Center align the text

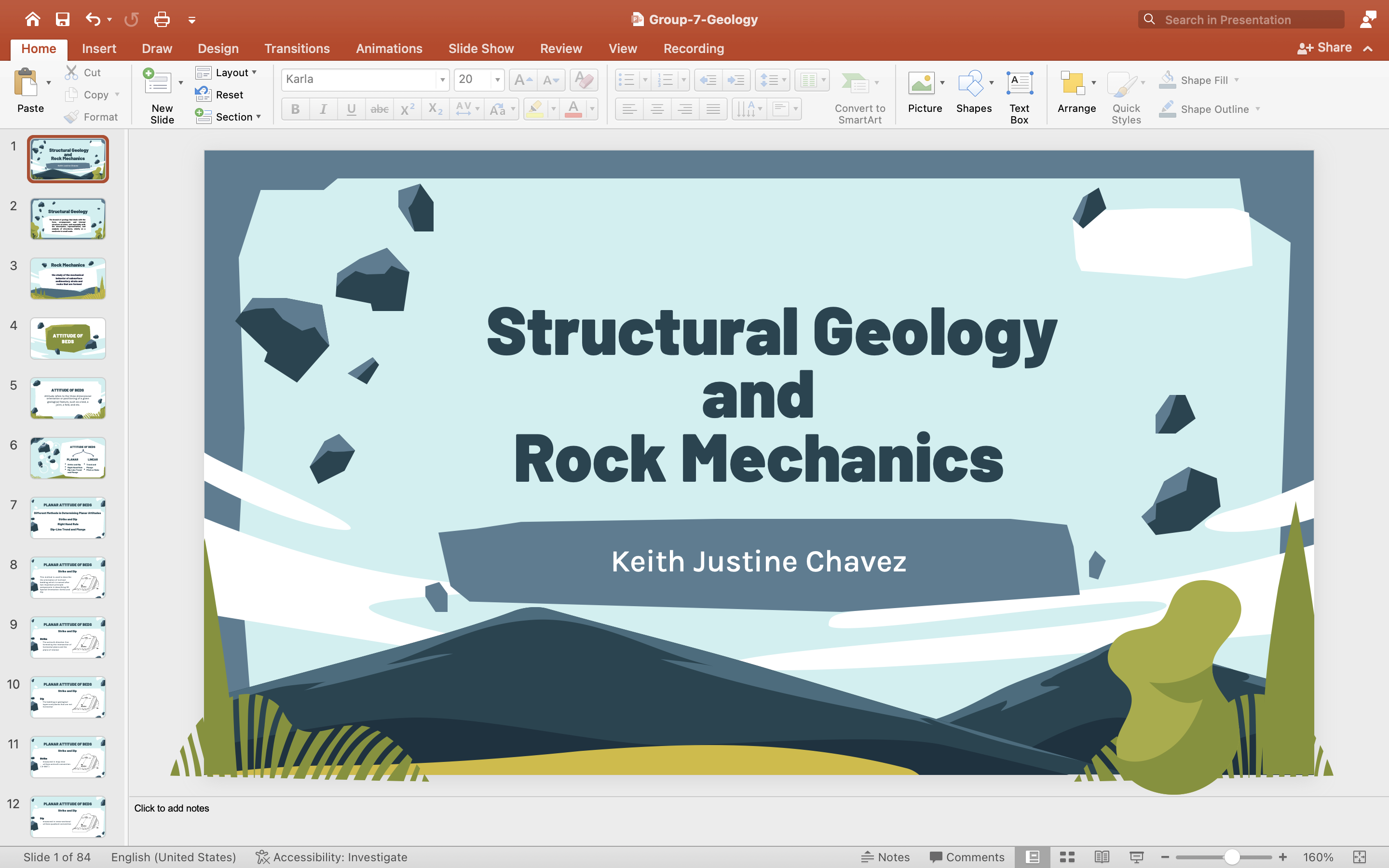click(x=657, y=109)
